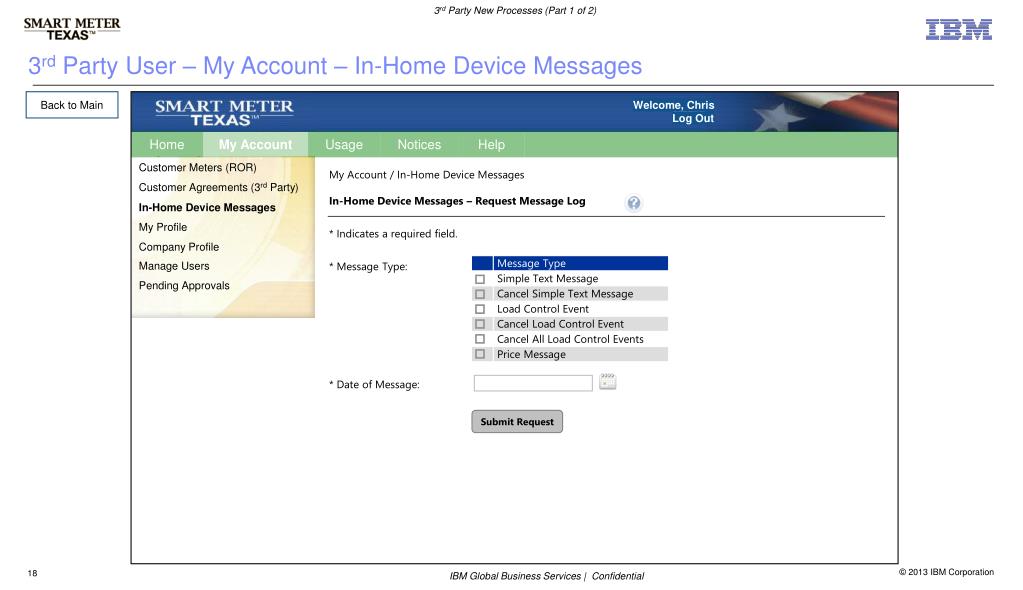Open the Help tab
1023x590 pixels.
coord(491,145)
